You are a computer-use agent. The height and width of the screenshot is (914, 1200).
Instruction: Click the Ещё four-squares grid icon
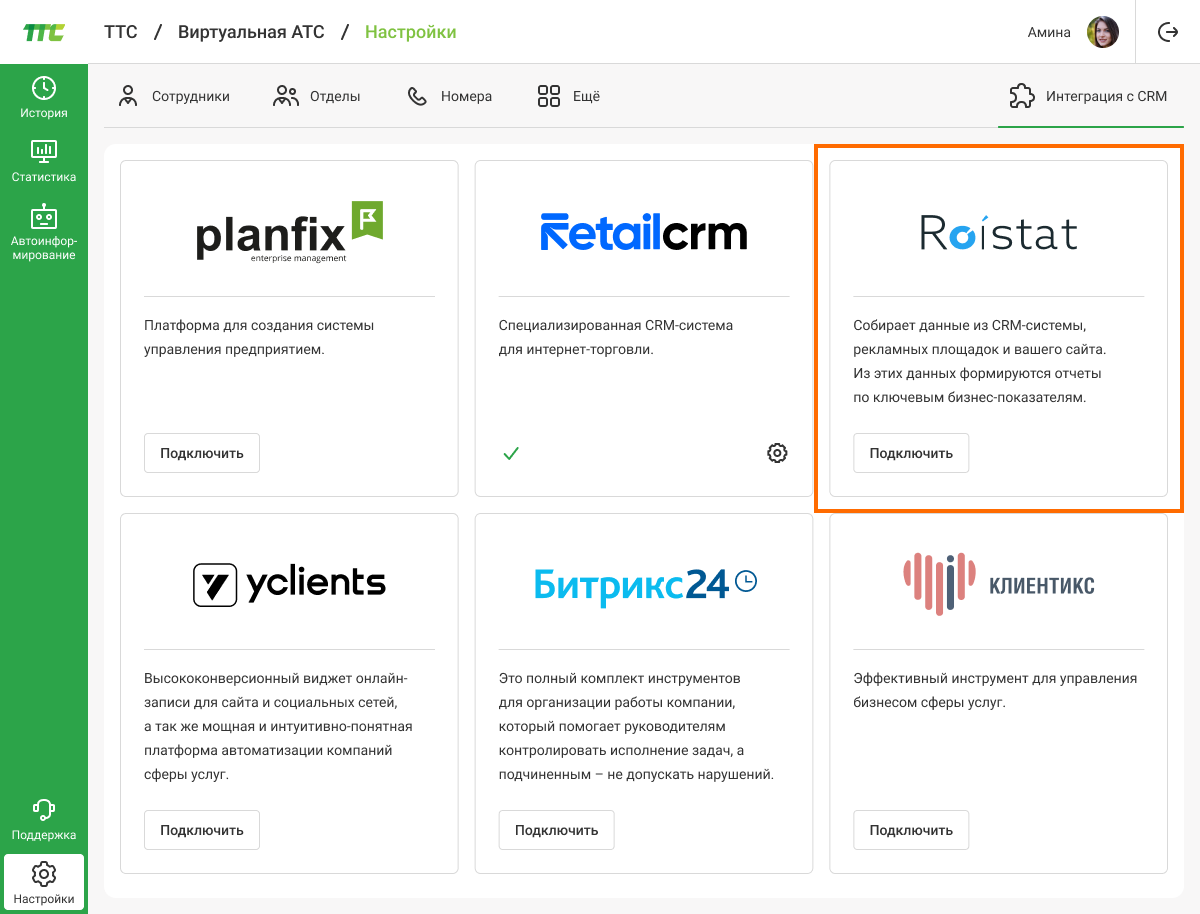coord(549,96)
